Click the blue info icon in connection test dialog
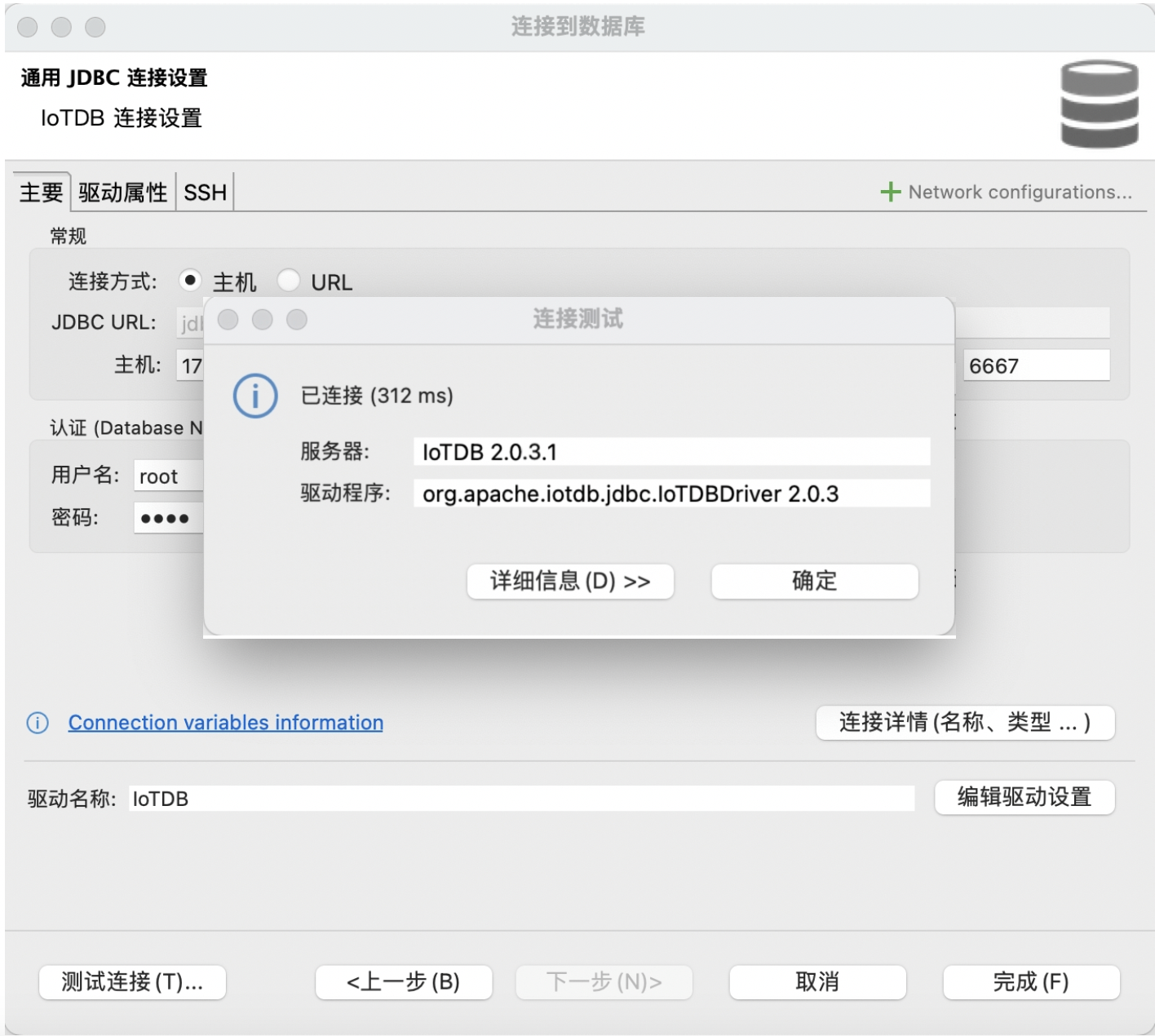 [254, 397]
